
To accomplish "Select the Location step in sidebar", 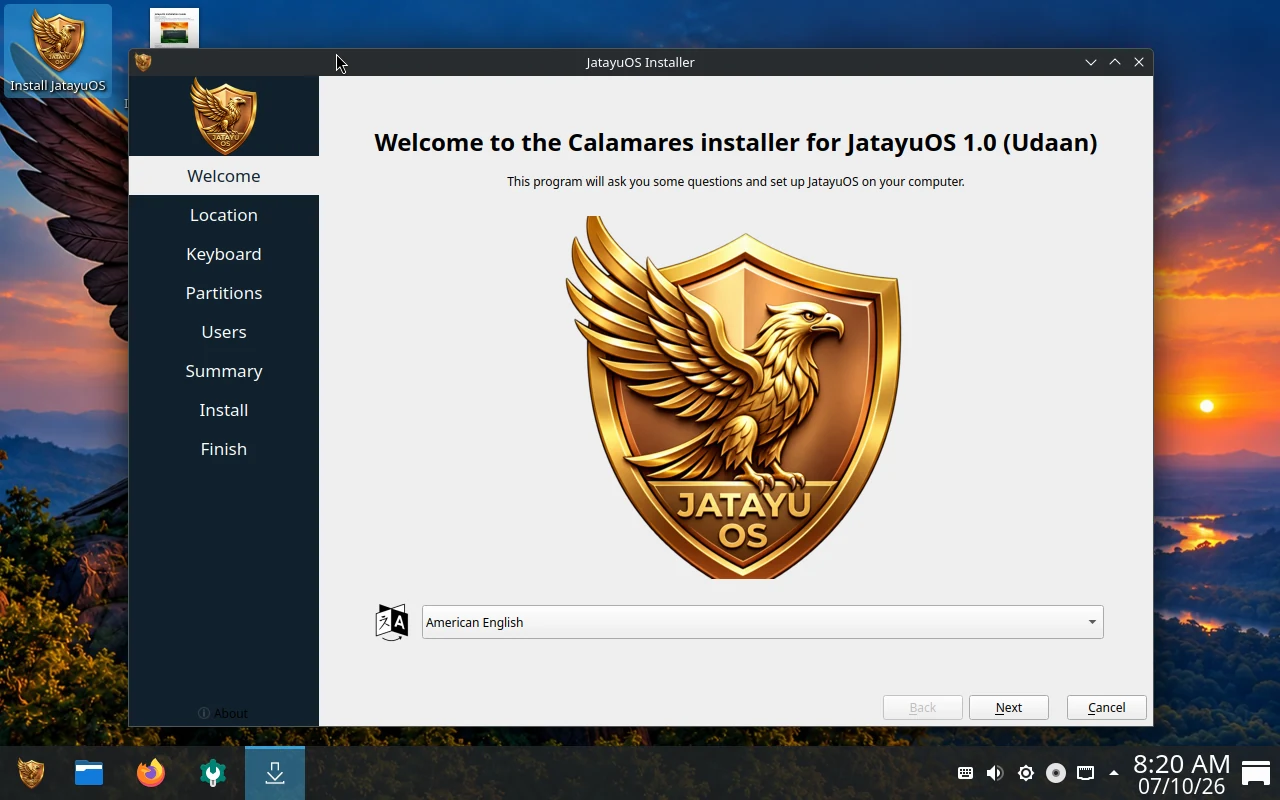I will (224, 215).
